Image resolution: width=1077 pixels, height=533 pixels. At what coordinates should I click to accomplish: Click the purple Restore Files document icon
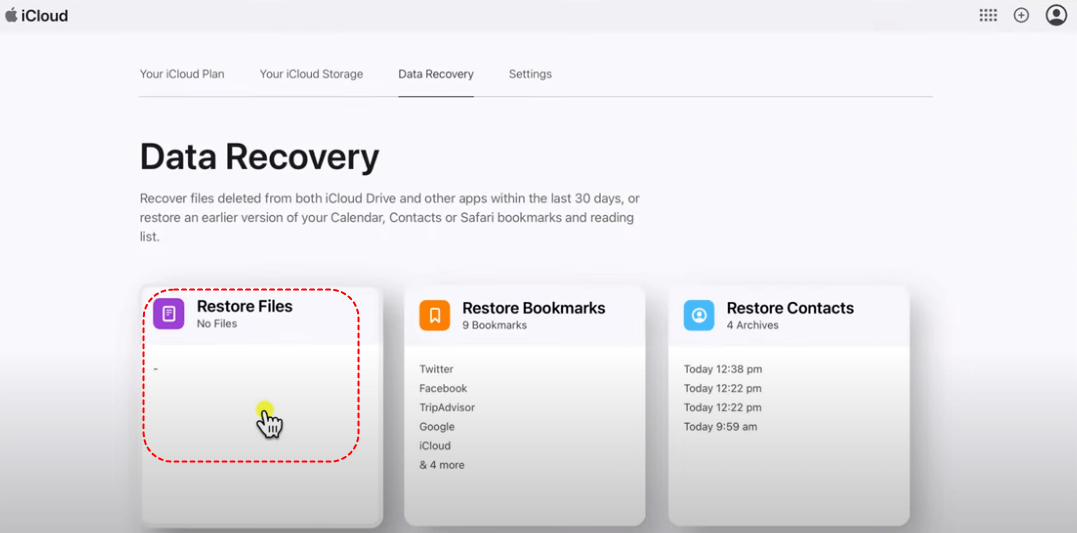pyautogui.click(x=168, y=314)
